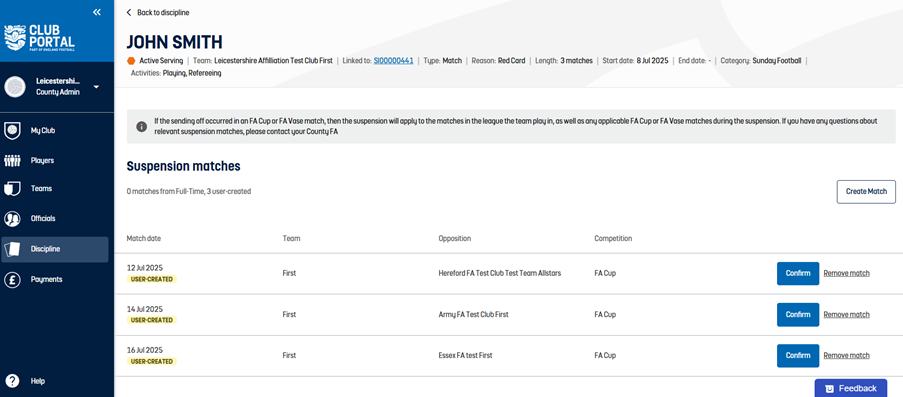Click FA Cup in the Hereford row

pyautogui.click(x=605, y=274)
